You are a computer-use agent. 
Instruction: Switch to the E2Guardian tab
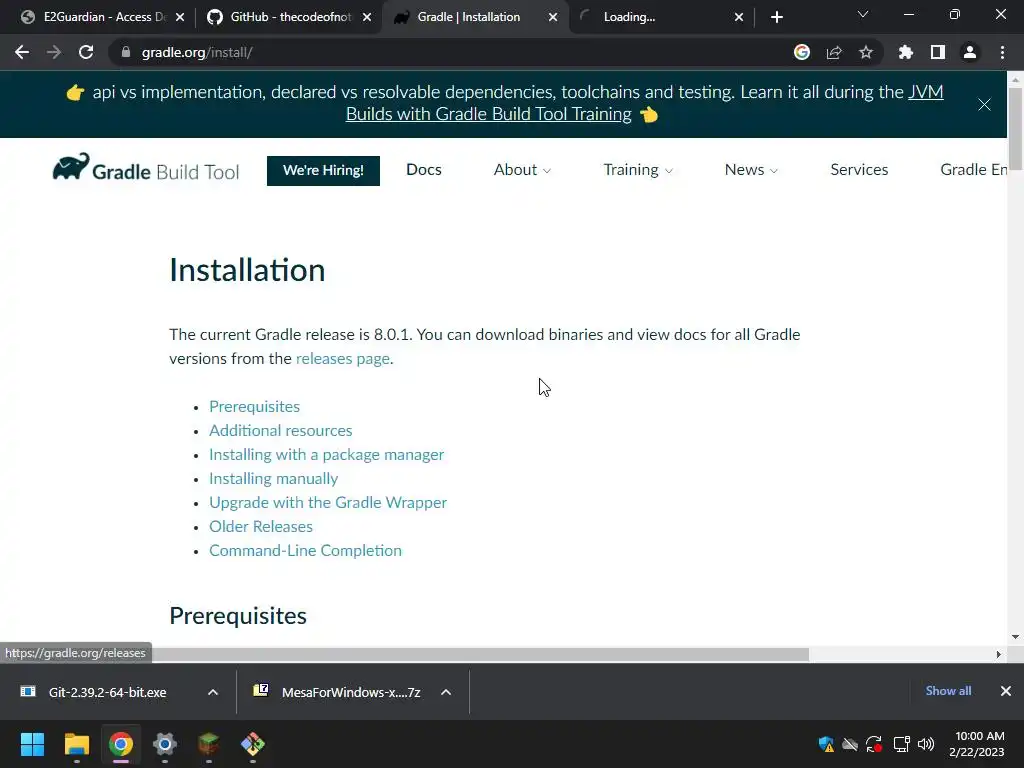point(101,17)
